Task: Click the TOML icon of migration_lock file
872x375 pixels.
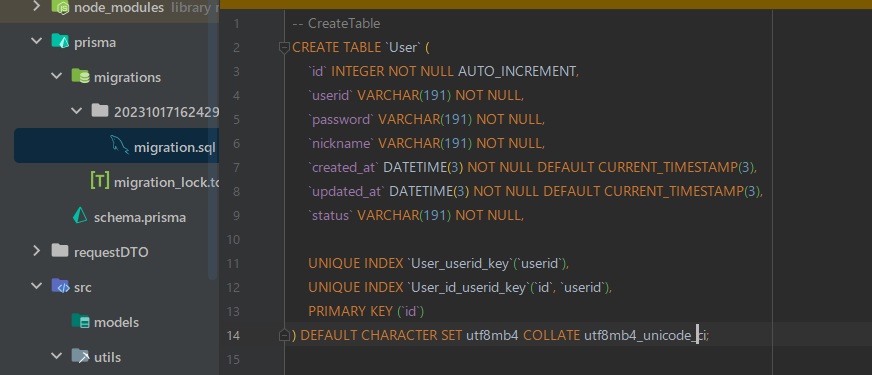Action: [x=100, y=180]
